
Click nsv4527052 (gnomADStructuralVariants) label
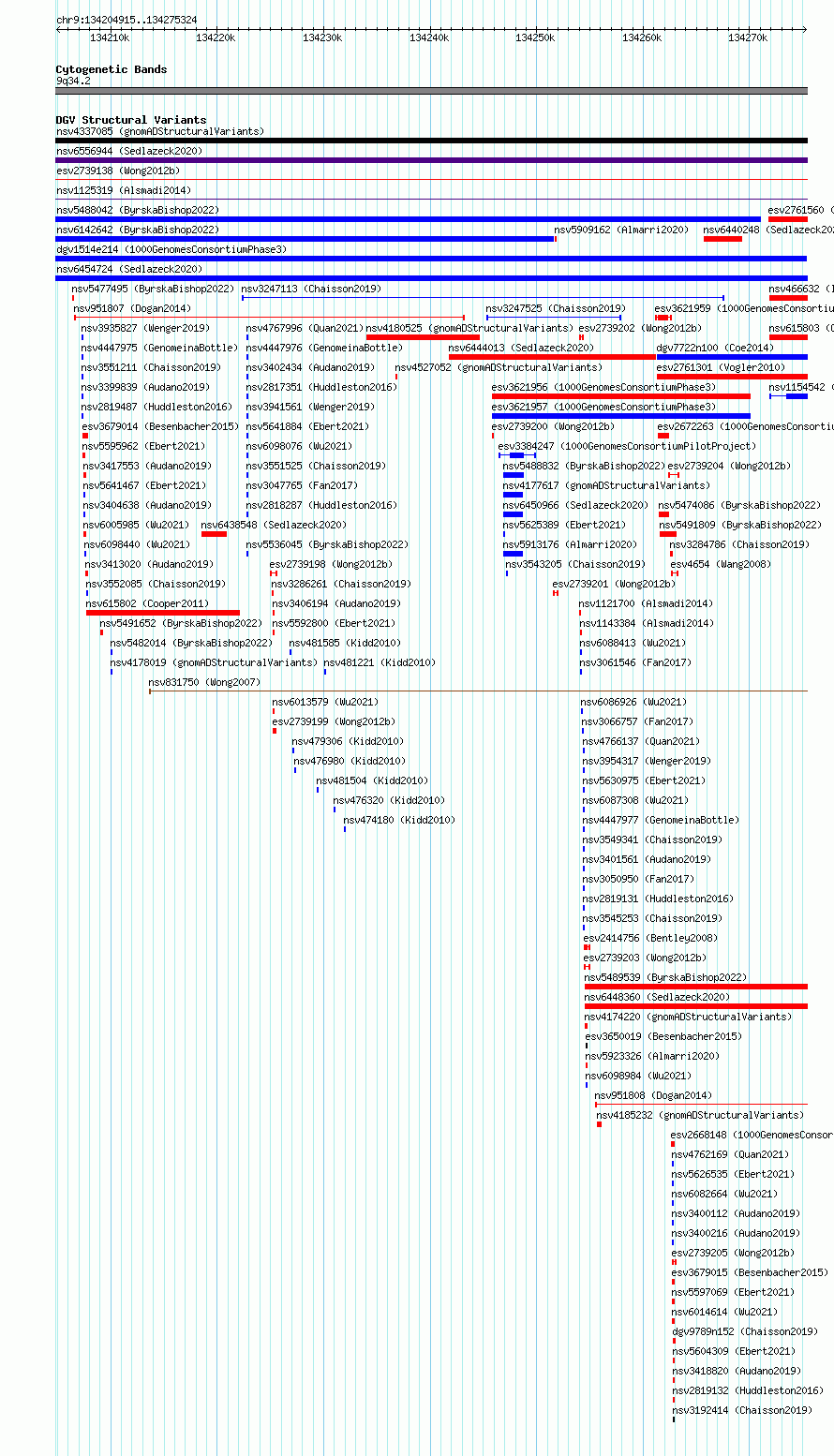[499, 367]
